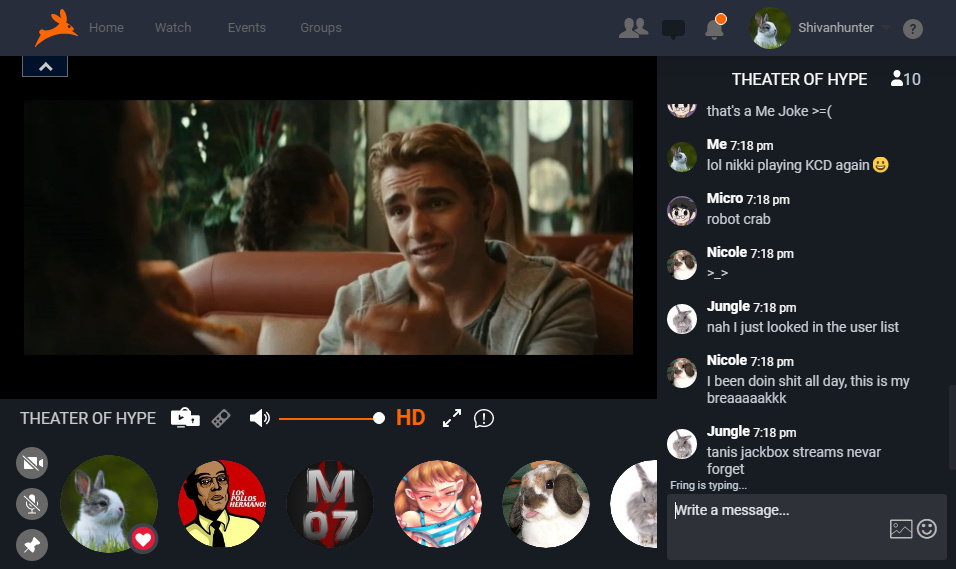This screenshot has width=956, height=569.
Task: Toggle the camera off button
Action: coord(32,463)
